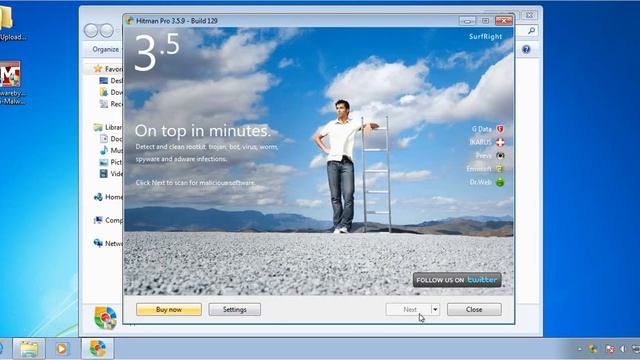Click Hitman Pro taskbar button
Screen dimensions: 640x360
coord(98,349)
